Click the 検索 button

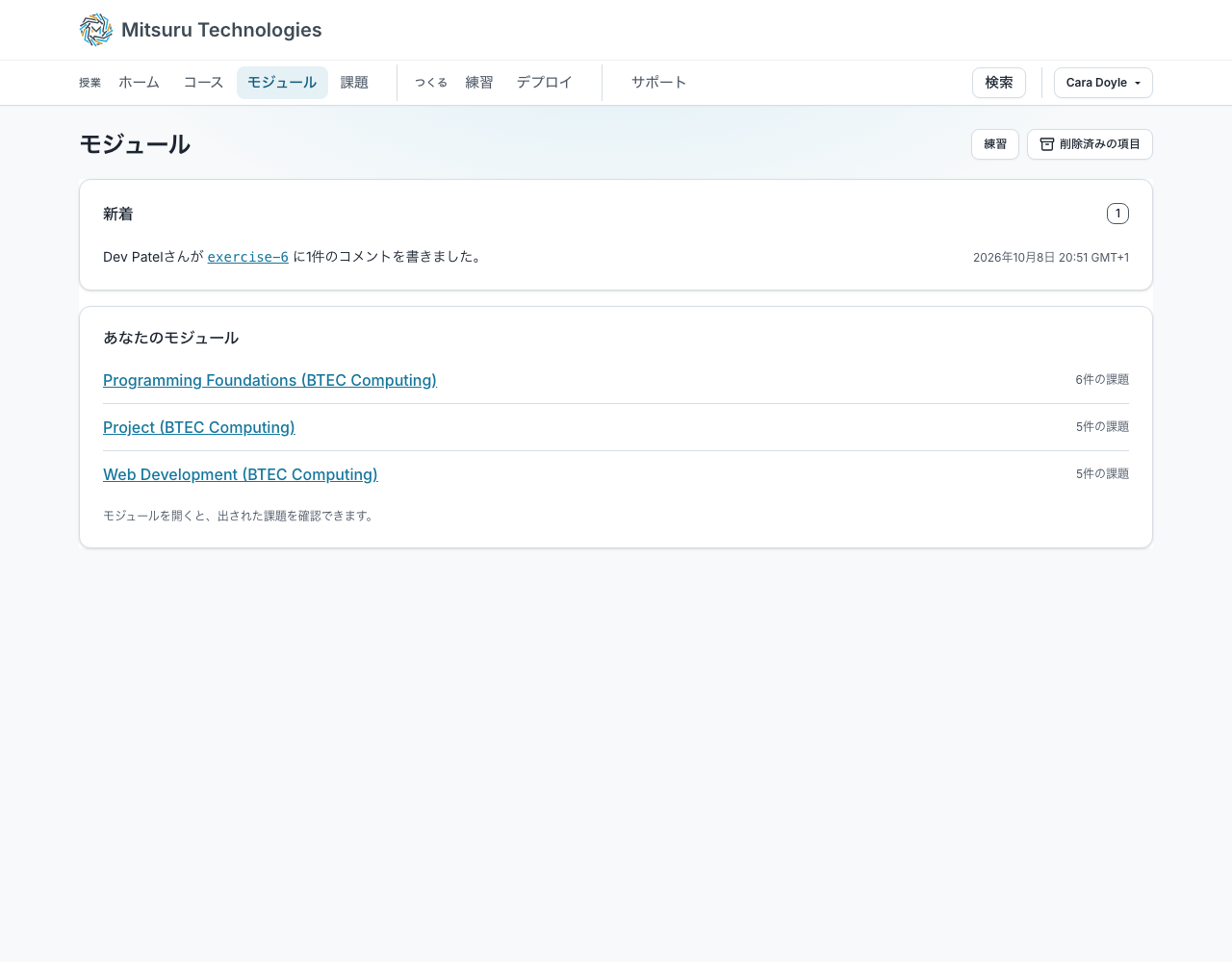999,83
